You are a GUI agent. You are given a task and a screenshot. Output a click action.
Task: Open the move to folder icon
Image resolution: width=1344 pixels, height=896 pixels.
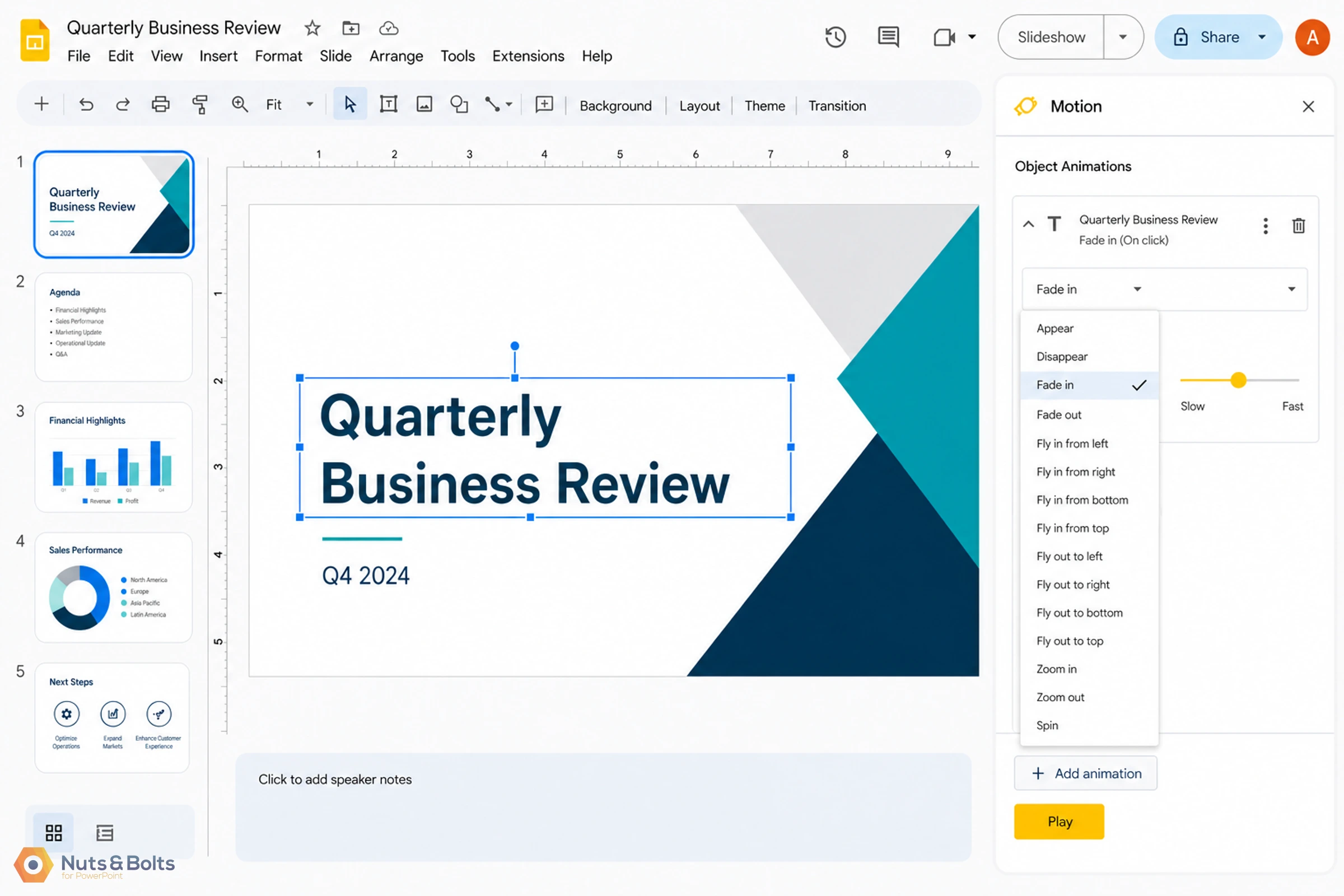[x=351, y=28]
